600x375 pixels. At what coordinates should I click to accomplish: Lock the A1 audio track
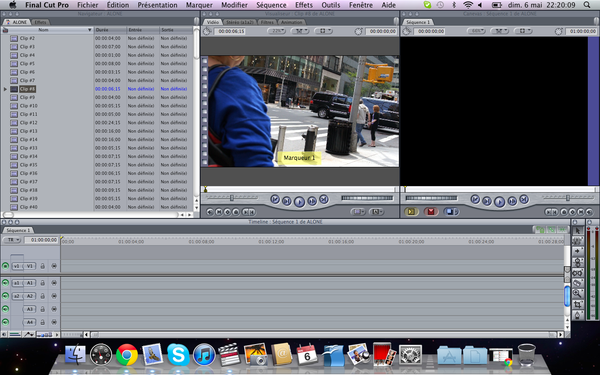tap(42, 283)
